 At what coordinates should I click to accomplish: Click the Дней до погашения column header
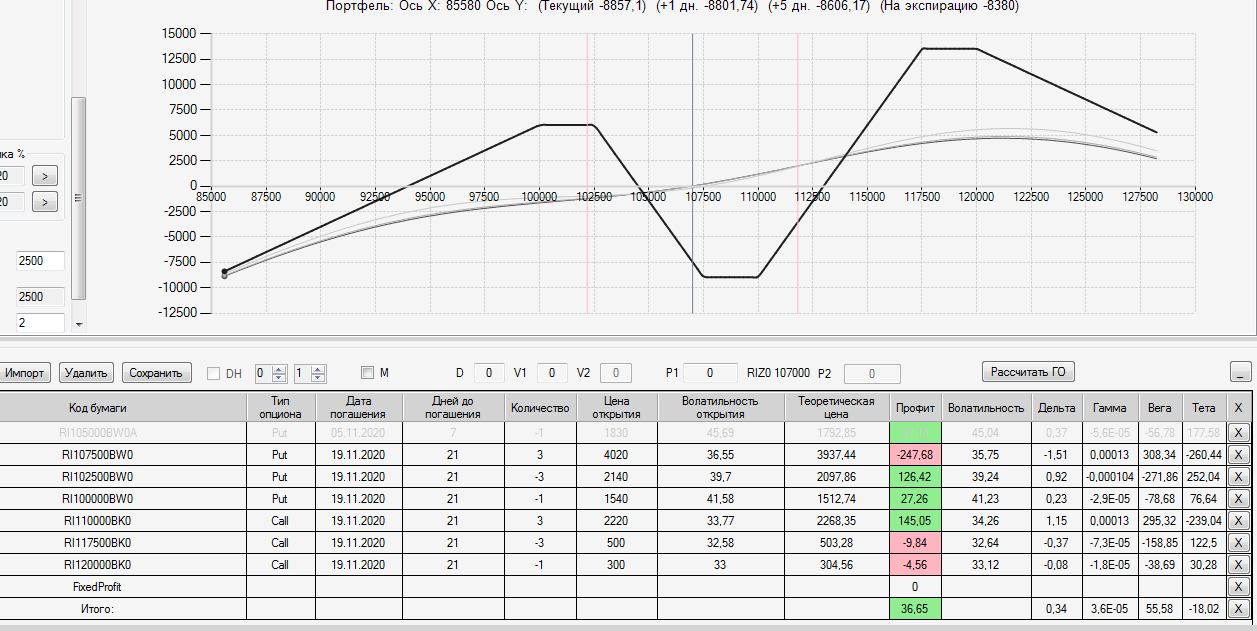coord(453,408)
